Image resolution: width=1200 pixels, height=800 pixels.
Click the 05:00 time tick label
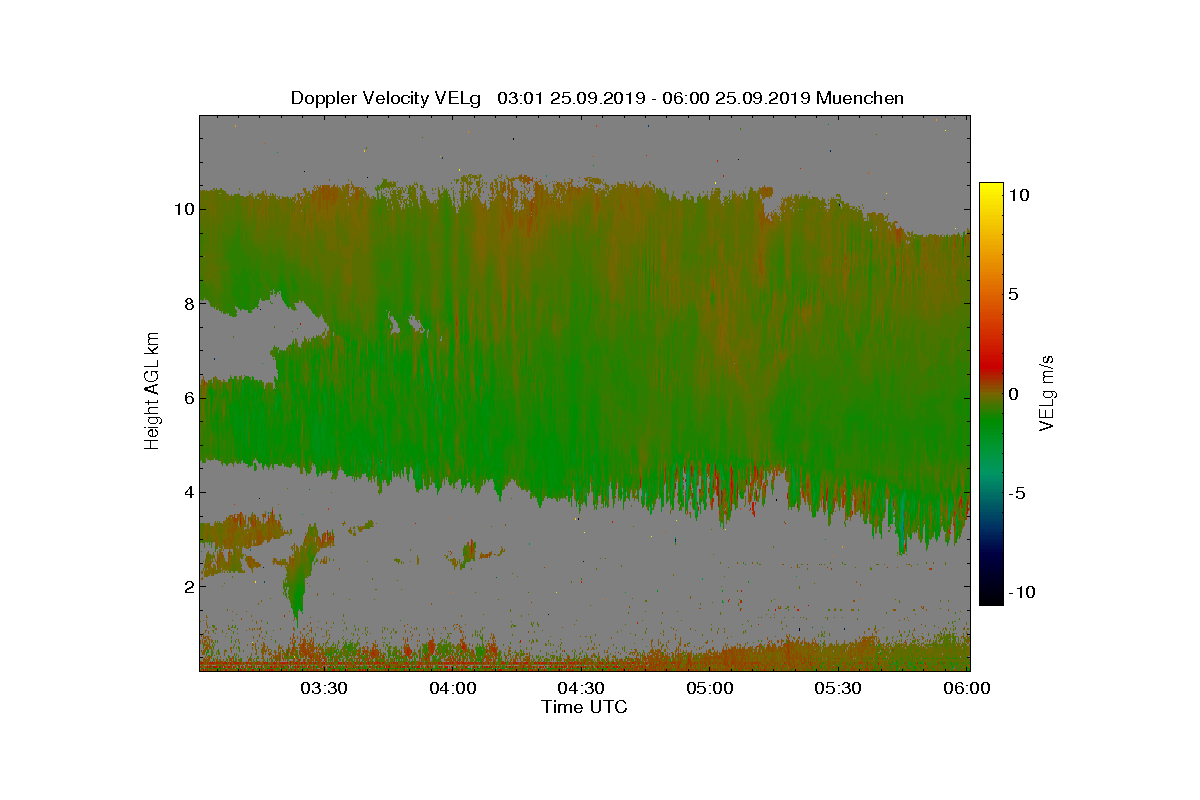click(711, 688)
